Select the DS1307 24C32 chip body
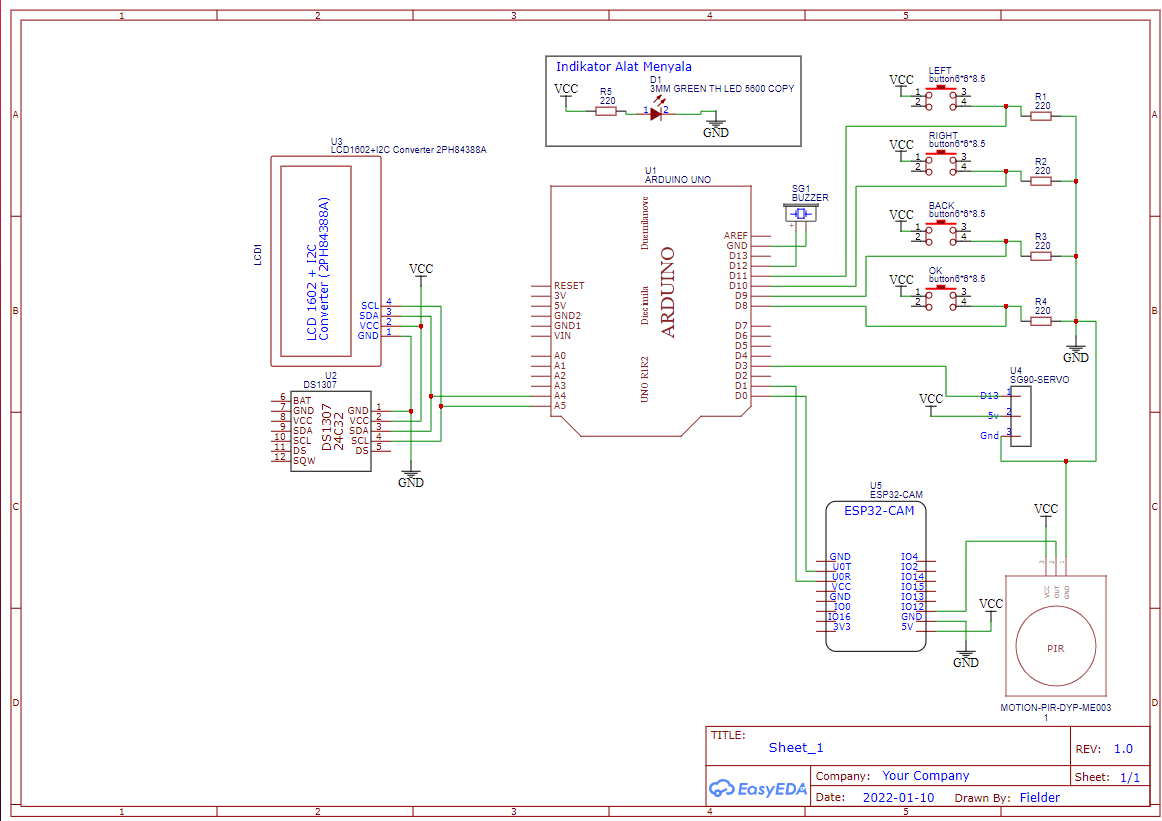 (331, 431)
